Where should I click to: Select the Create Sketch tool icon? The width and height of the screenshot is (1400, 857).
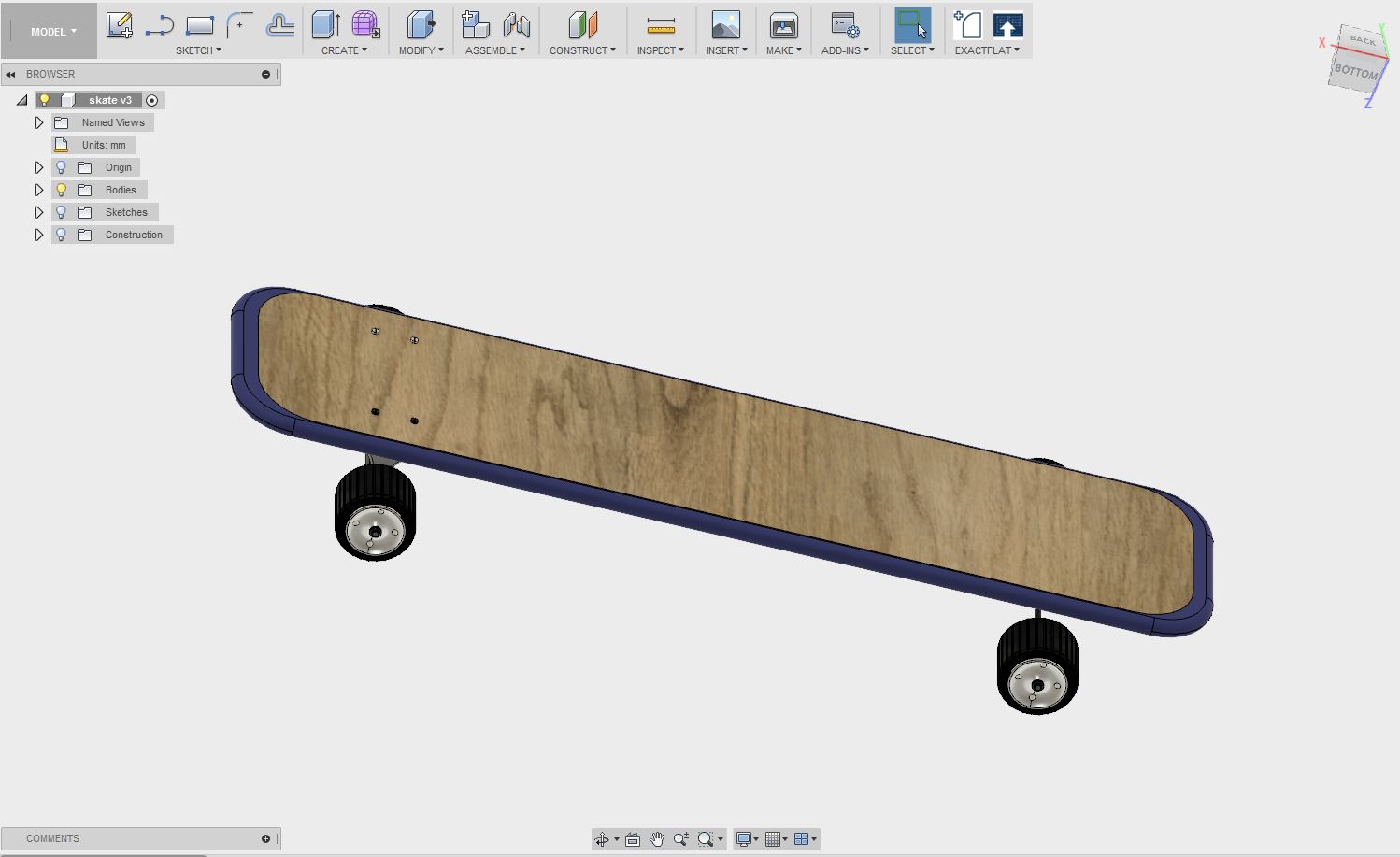pos(119,25)
